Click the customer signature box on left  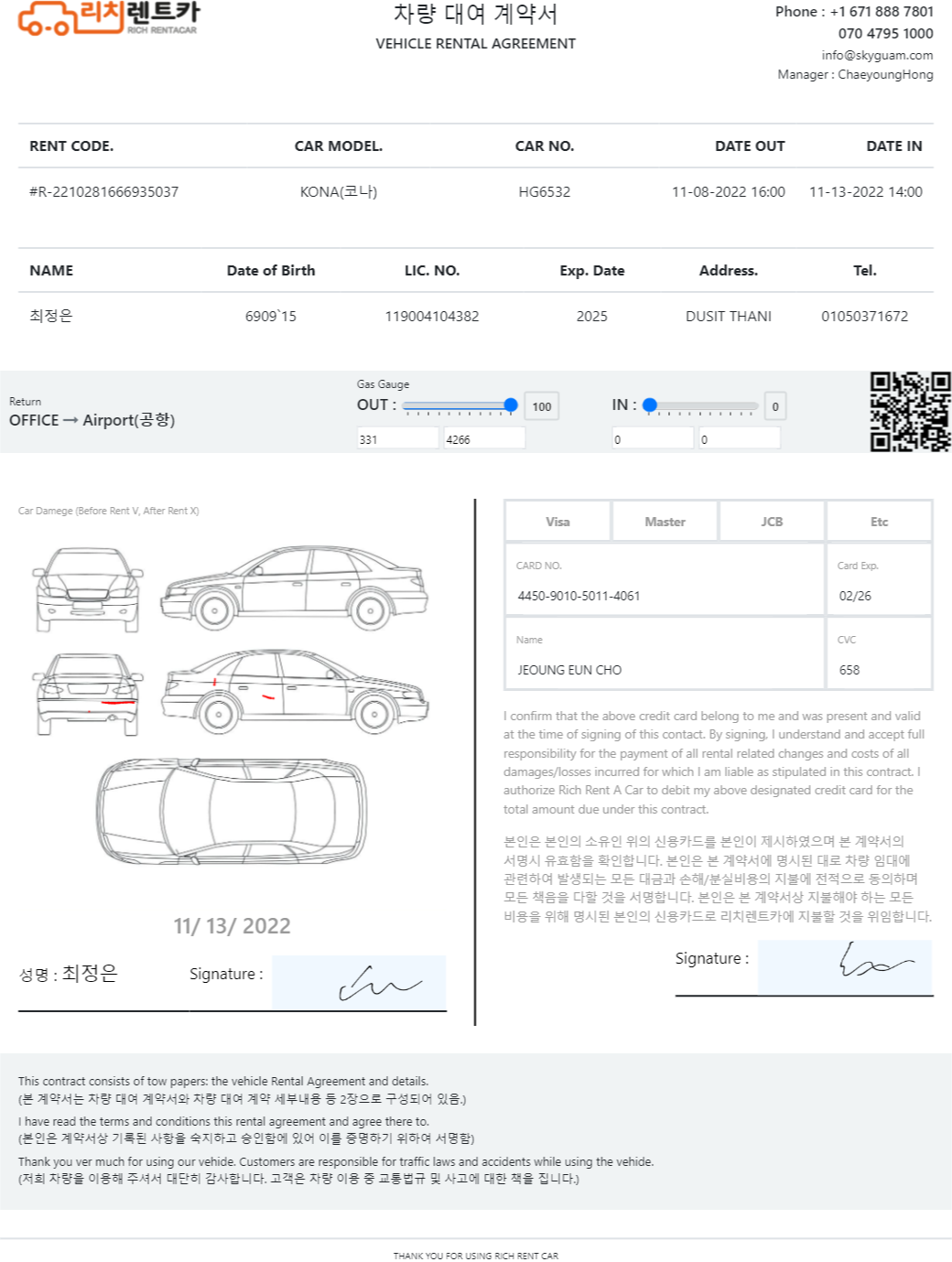click(359, 983)
